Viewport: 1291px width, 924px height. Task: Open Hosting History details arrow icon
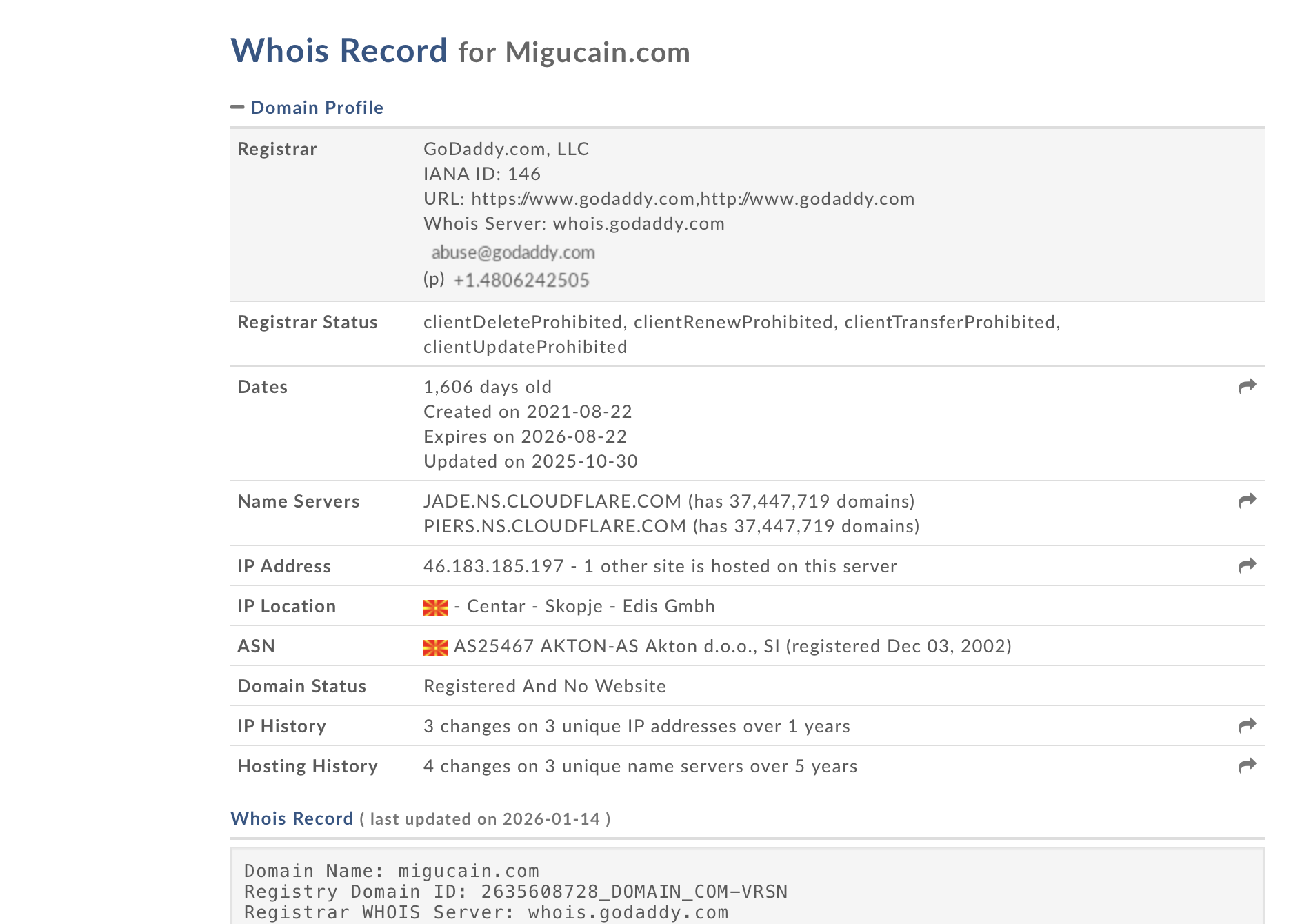point(1247,766)
